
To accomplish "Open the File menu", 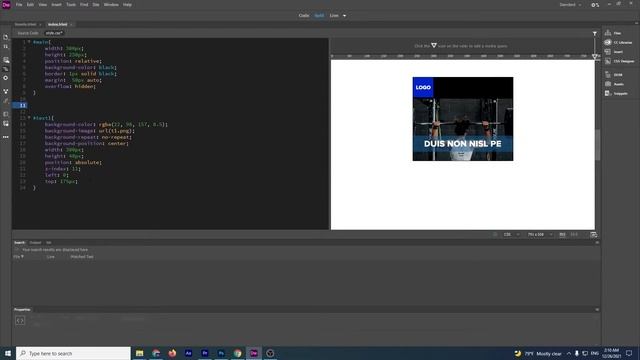I will click(x=19, y=4).
